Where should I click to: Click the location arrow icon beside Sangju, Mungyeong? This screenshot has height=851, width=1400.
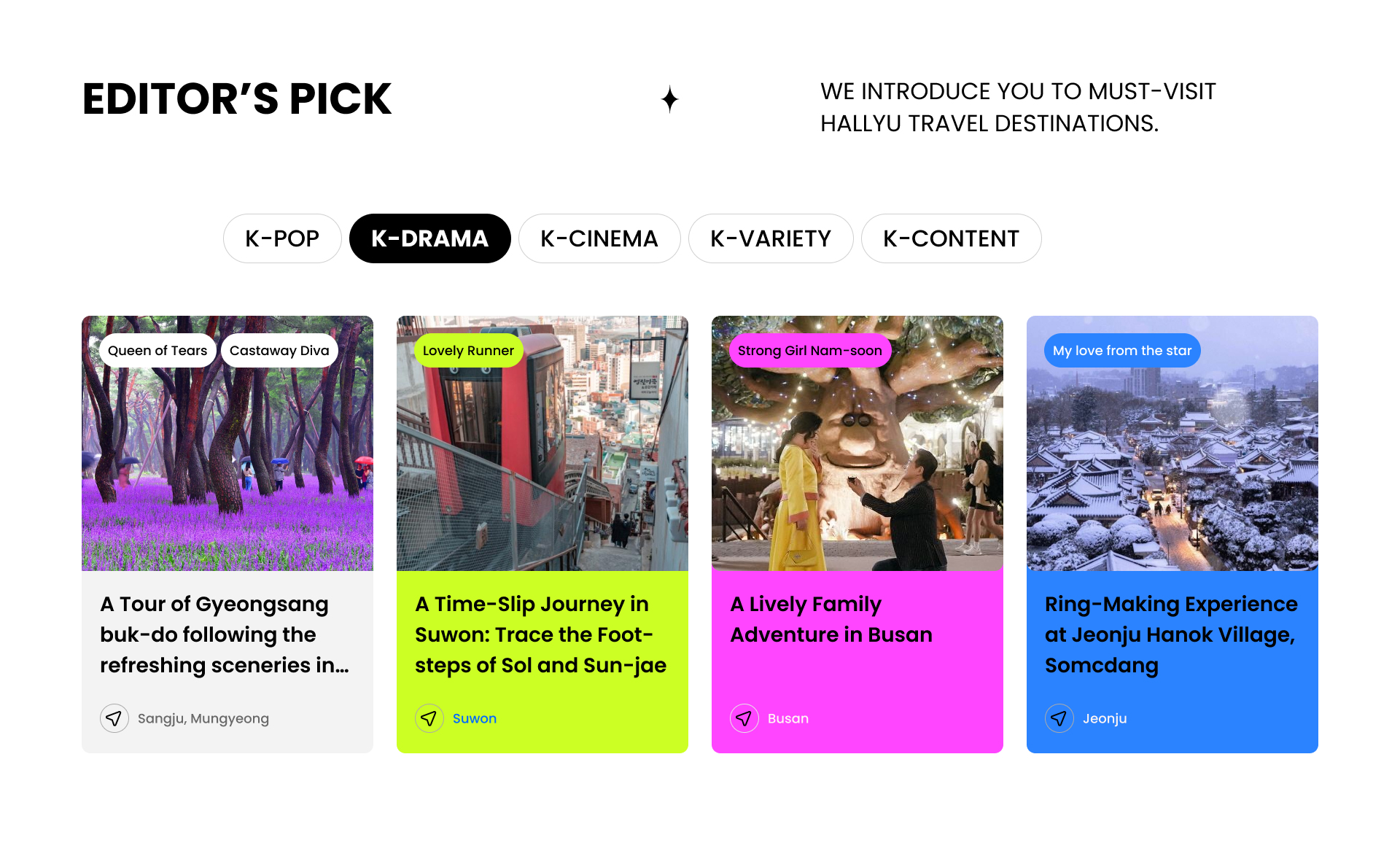pyautogui.click(x=114, y=718)
